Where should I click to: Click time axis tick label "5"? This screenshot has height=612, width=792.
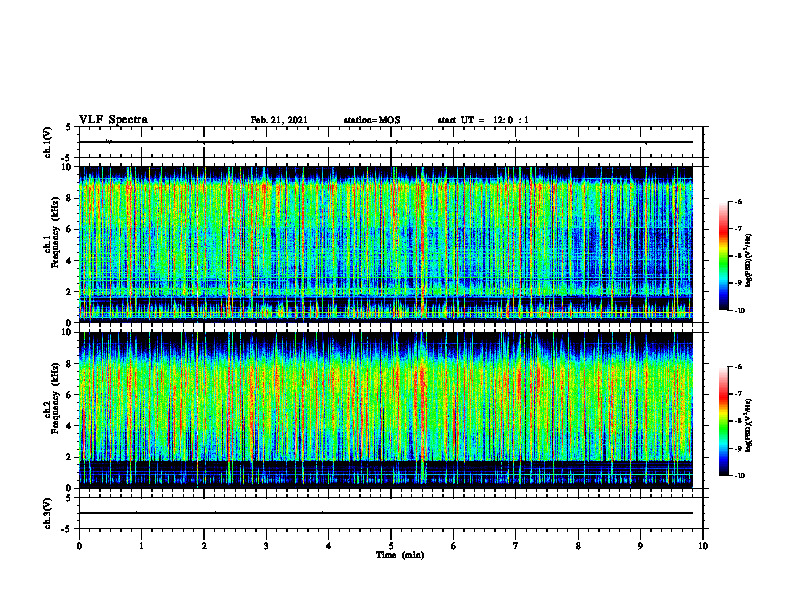pos(391,546)
